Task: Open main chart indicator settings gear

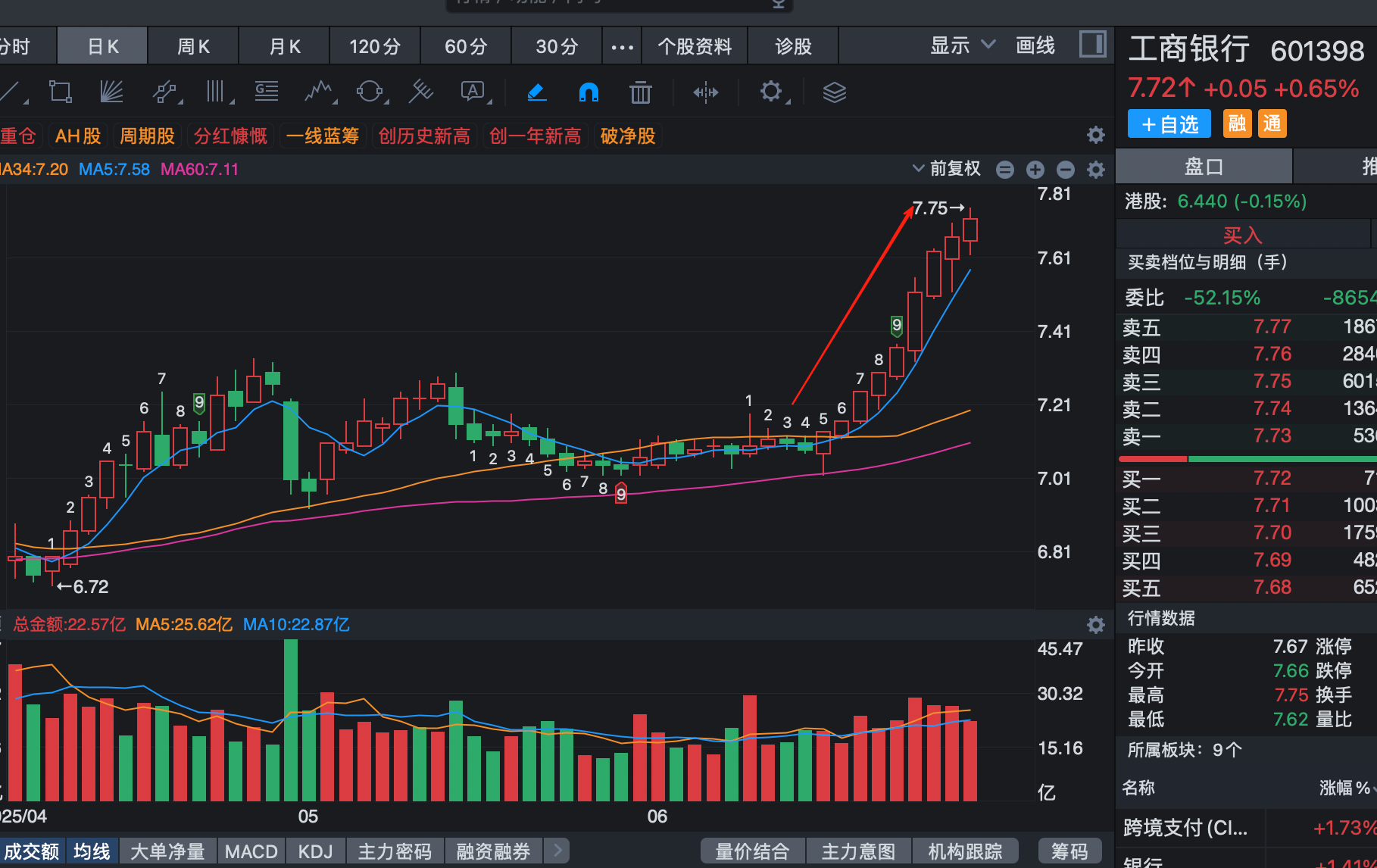Action: [1096, 170]
